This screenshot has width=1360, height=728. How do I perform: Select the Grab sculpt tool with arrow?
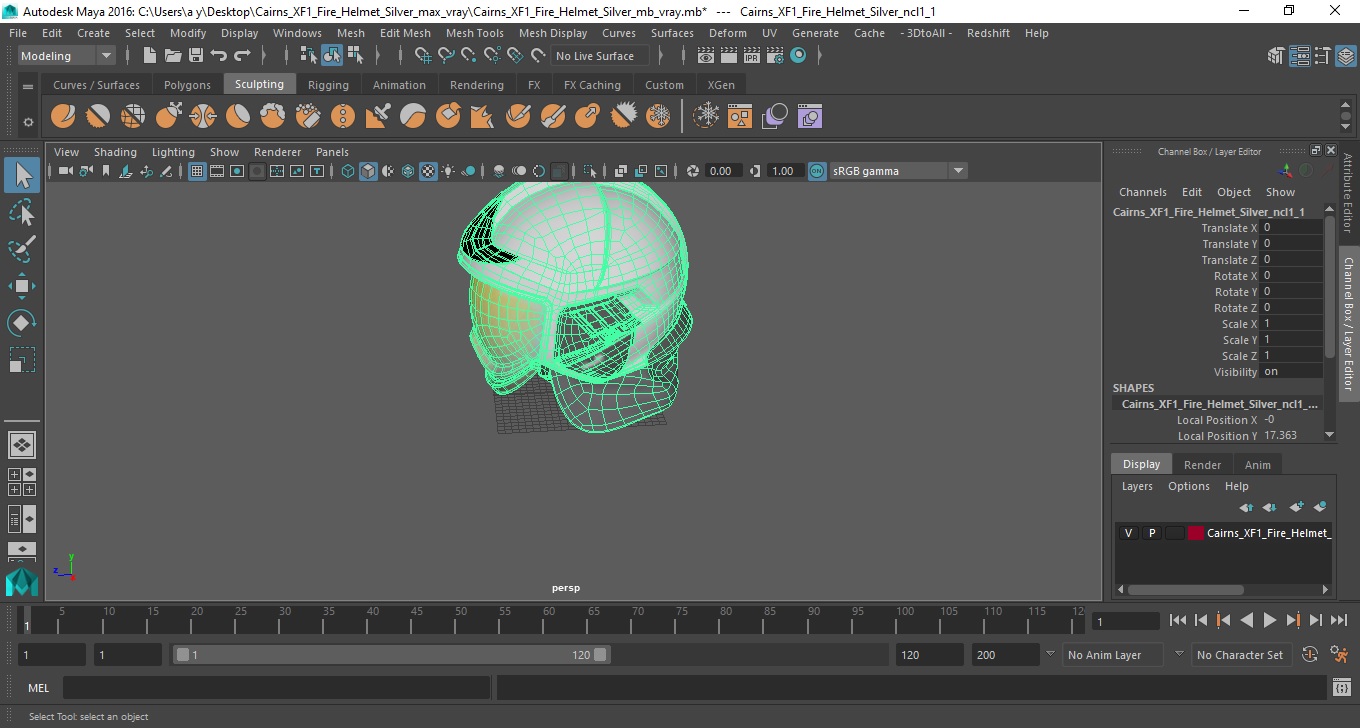tap(168, 117)
